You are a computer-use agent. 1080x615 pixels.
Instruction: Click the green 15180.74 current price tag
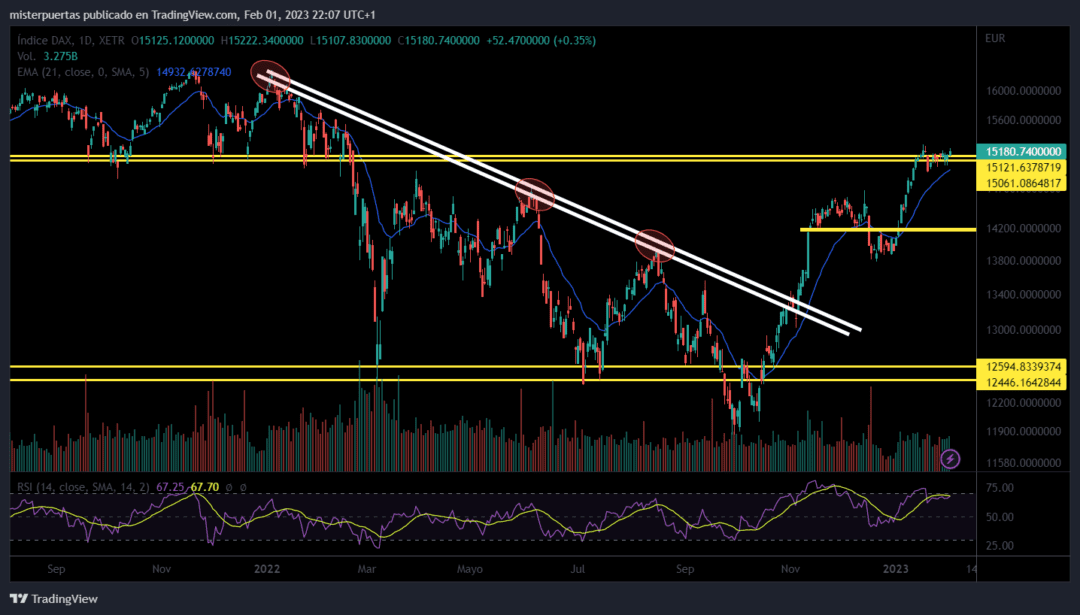pyautogui.click(x=1021, y=152)
